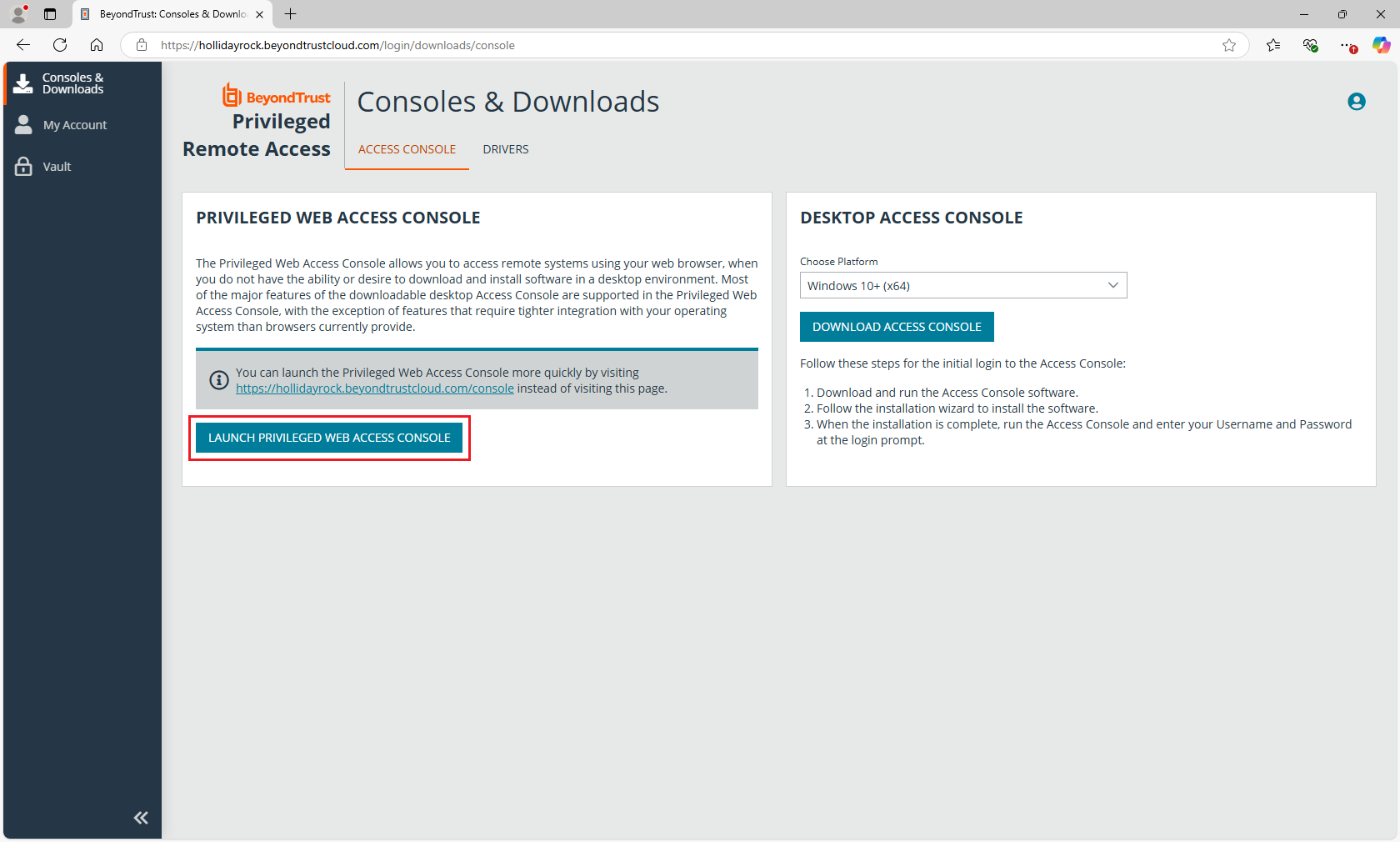Click step 'Follow the installation wizard'

point(957,408)
